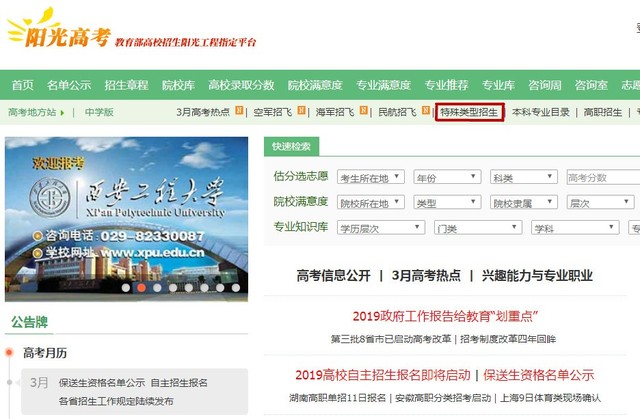Select the highlighted orange carousel dot

pyautogui.click(x=141, y=288)
